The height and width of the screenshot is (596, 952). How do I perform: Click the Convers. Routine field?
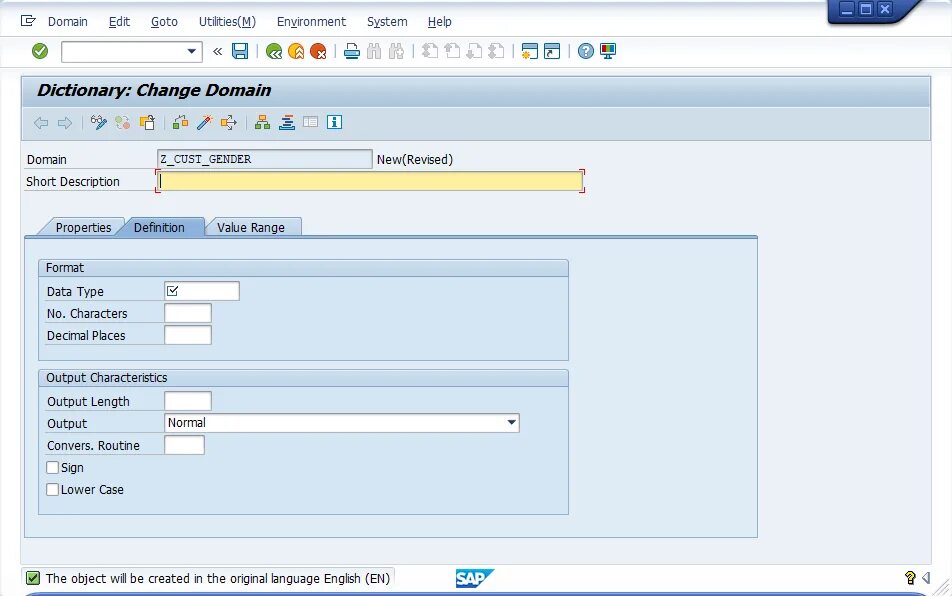coord(184,445)
